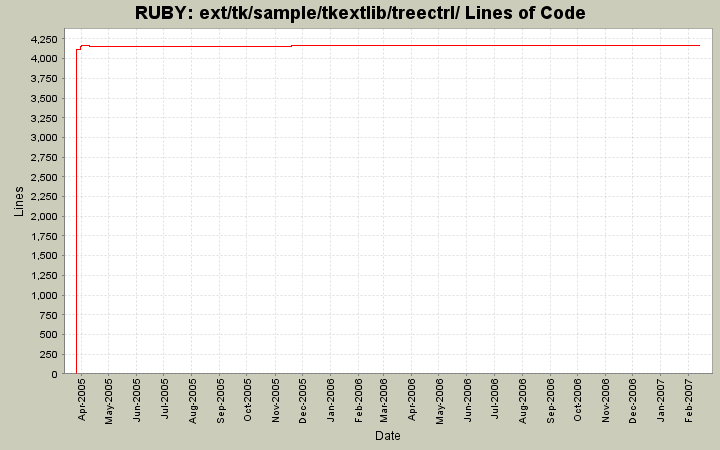Click the 3,500 y-axis value

point(44,98)
